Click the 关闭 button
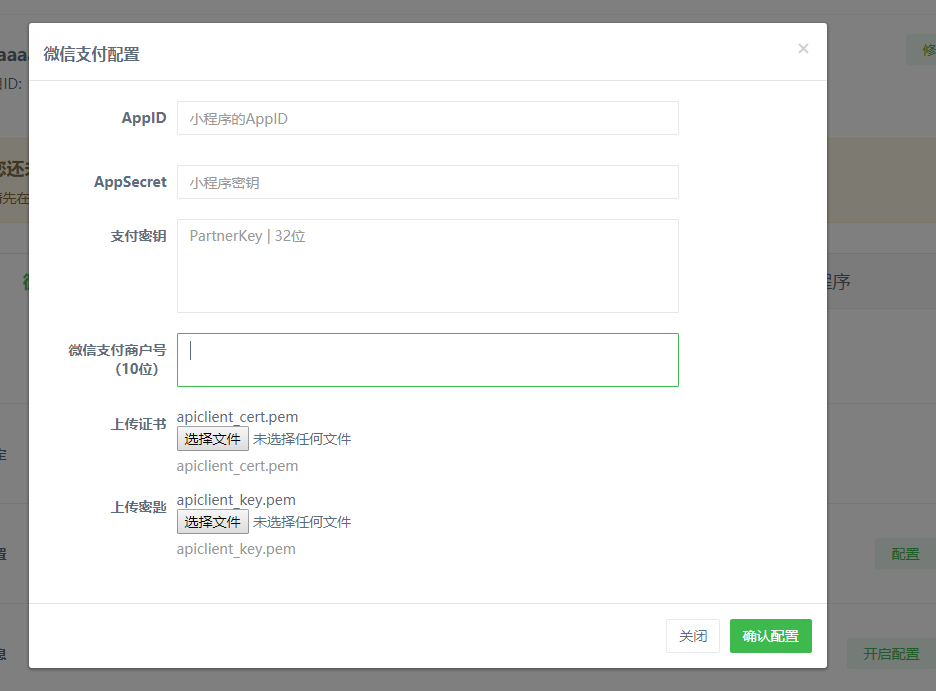The height and width of the screenshot is (691, 936). tap(692, 636)
